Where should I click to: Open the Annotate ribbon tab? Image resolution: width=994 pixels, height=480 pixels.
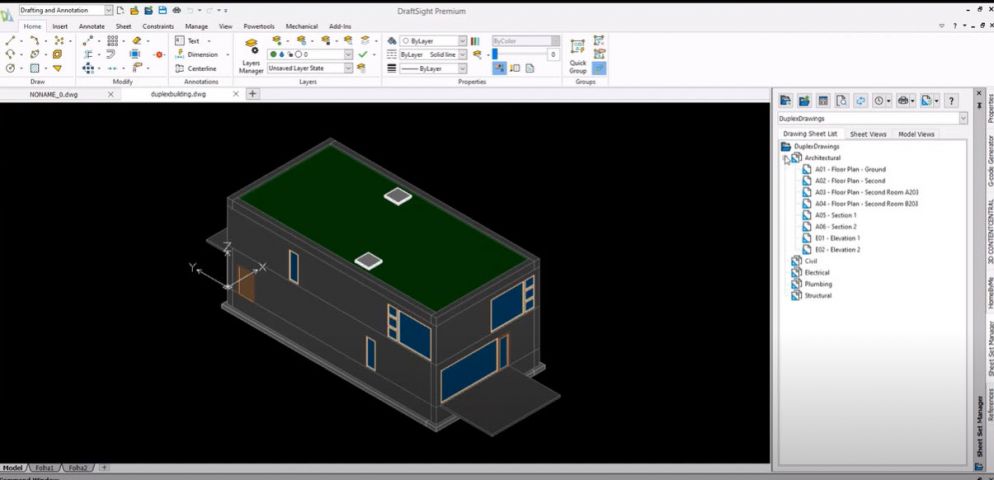(x=91, y=26)
